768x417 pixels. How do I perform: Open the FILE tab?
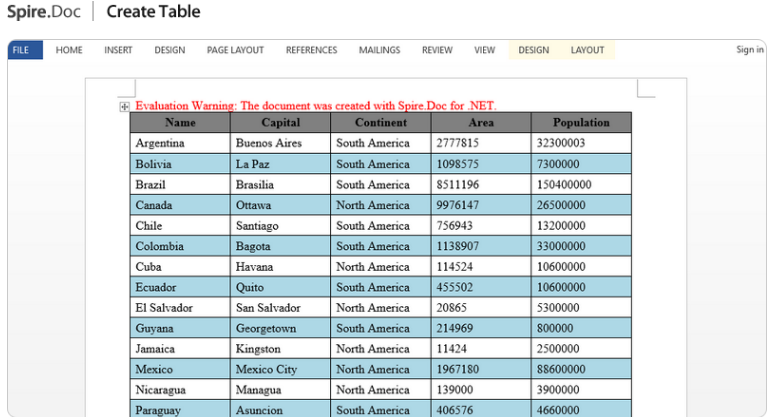coord(25,50)
